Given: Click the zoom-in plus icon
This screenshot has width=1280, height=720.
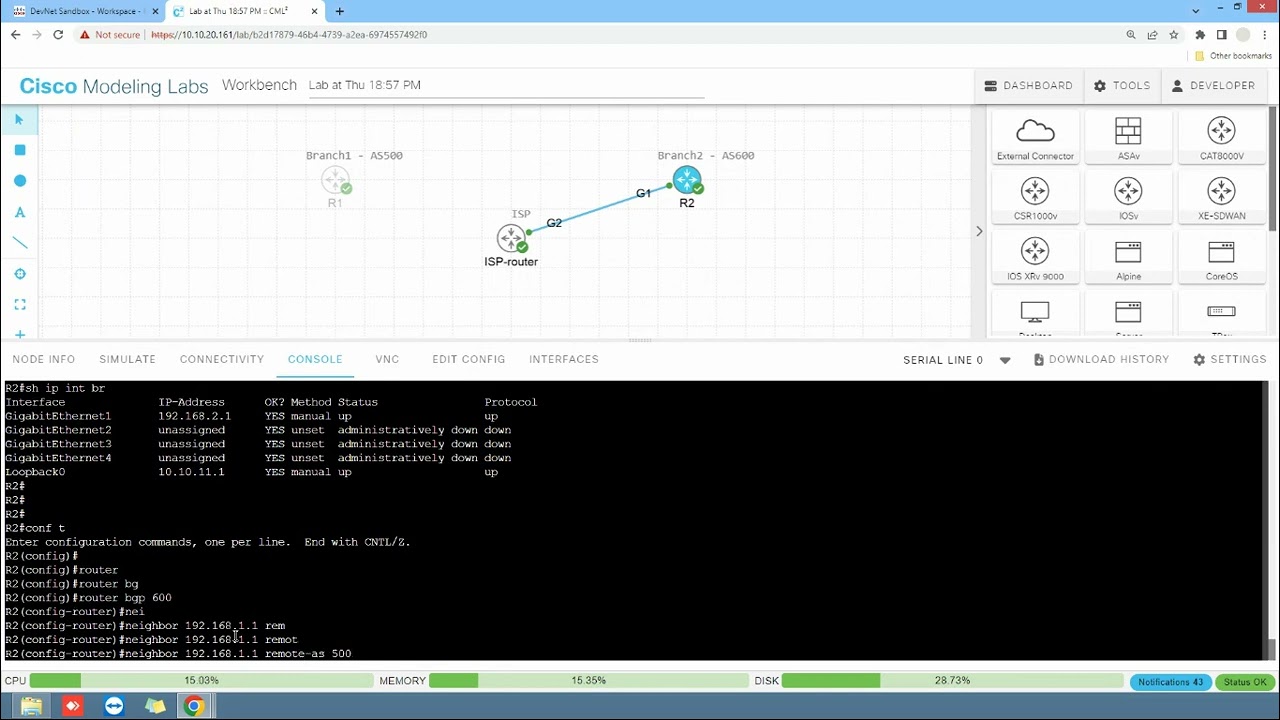Looking at the screenshot, I should click(20, 334).
